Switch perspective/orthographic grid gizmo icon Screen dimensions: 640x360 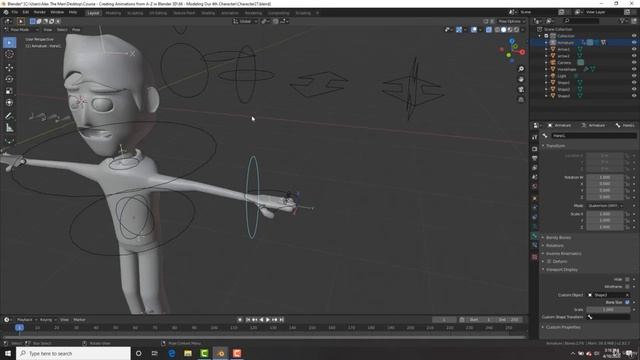521,100
